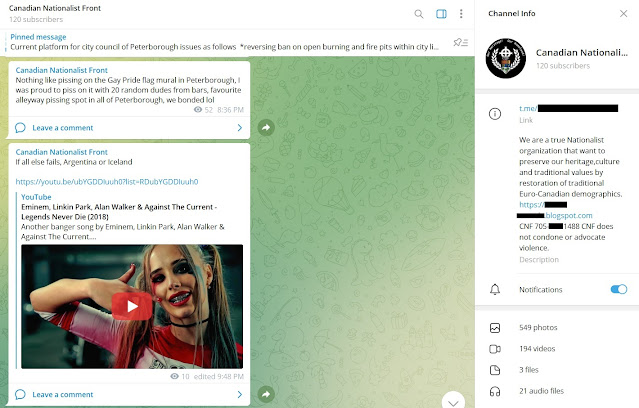Image resolution: width=639 pixels, height=408 pixels.
Task: Open the channel avatar logo
Action: tap(505, 58)
